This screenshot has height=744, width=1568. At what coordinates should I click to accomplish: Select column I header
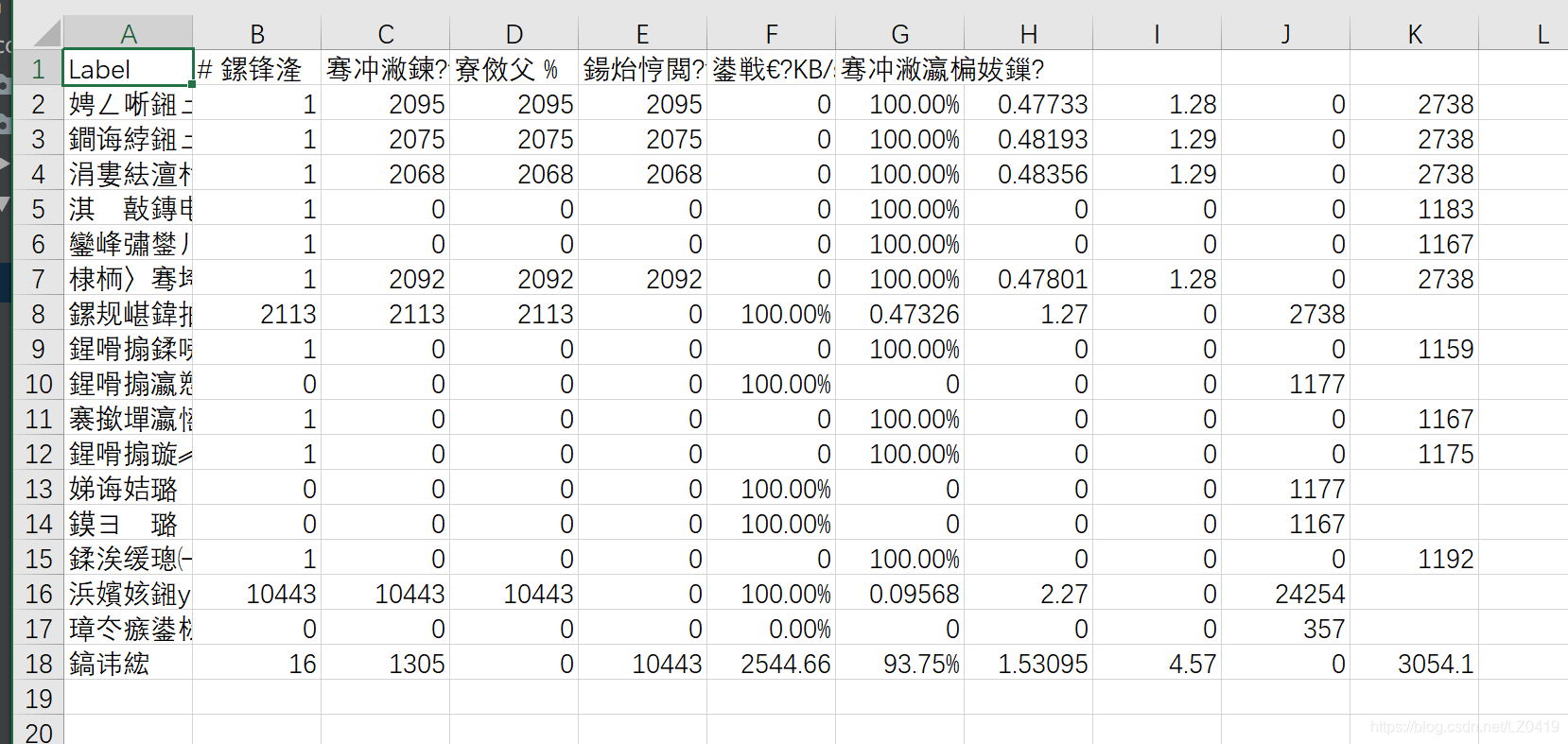1158,34
